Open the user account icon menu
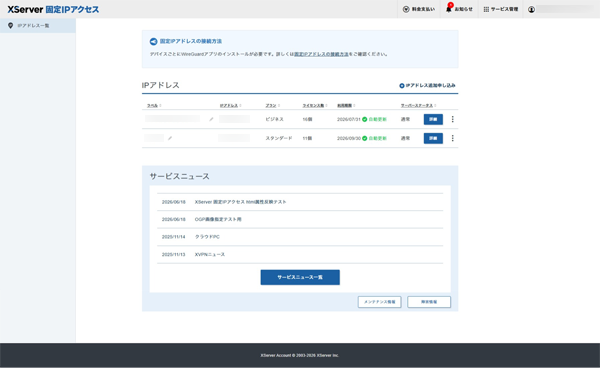 (x=532, y=10)
